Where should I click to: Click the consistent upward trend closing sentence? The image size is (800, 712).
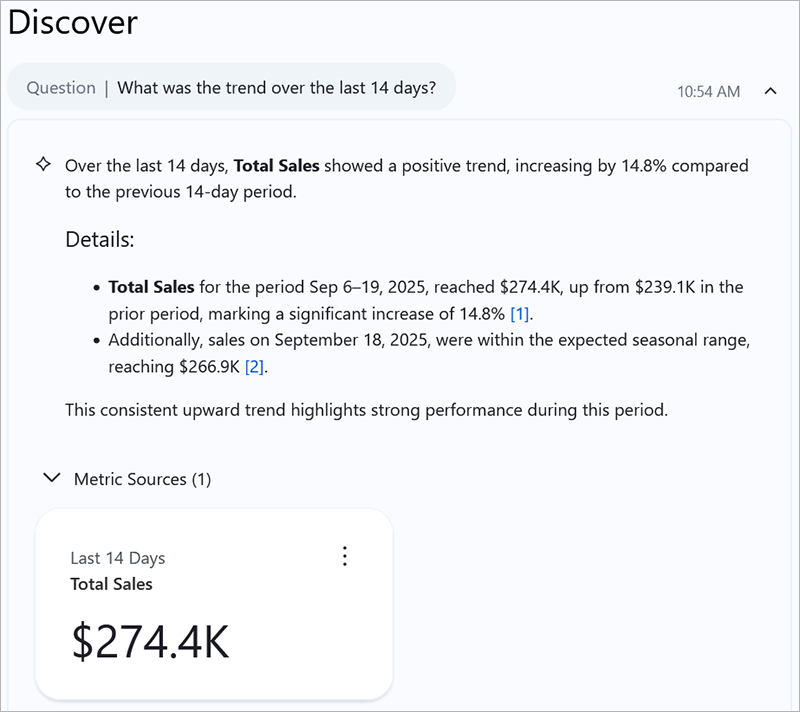click(366, 409)
